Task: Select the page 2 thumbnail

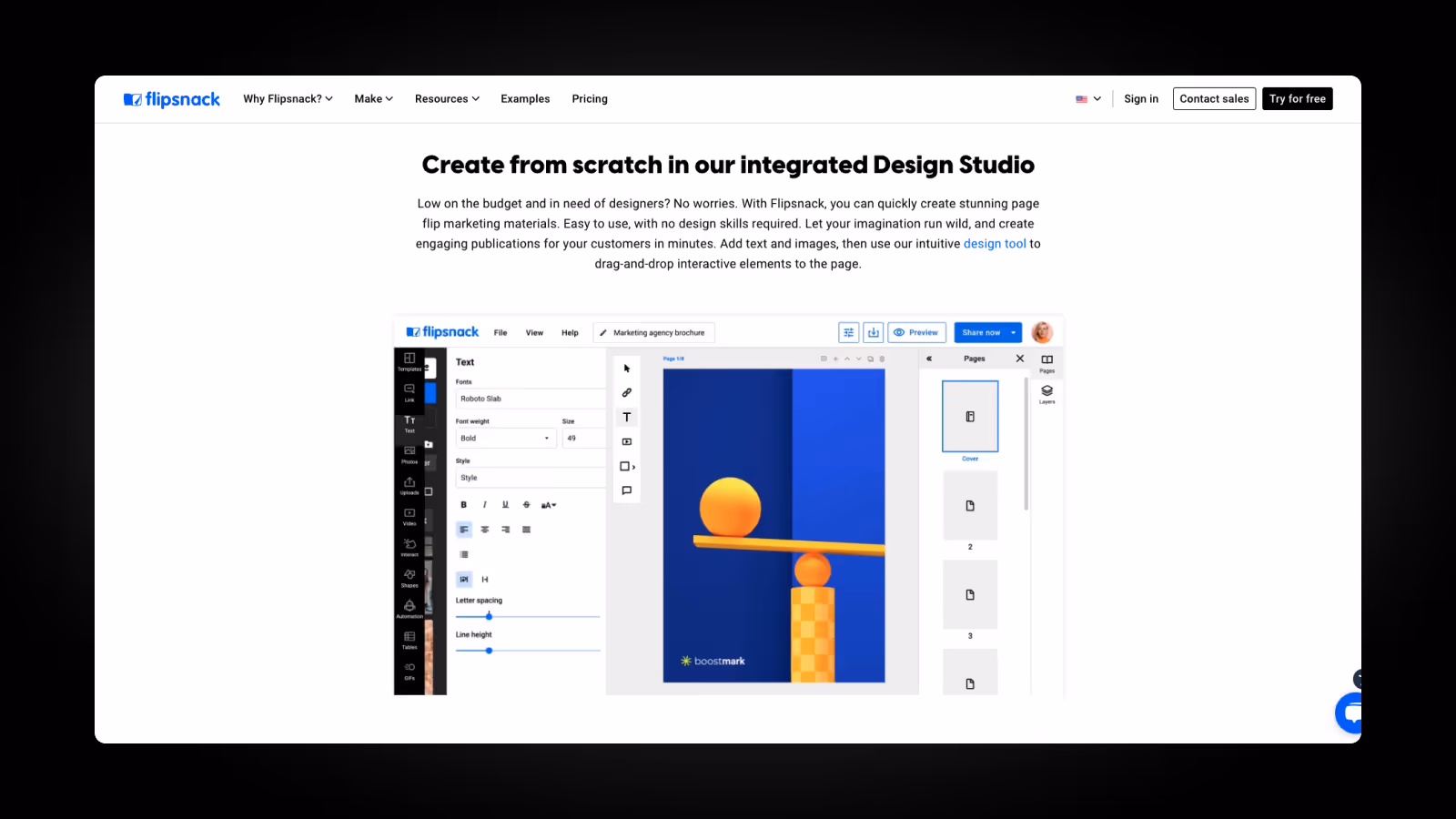Action: (970, 506)
